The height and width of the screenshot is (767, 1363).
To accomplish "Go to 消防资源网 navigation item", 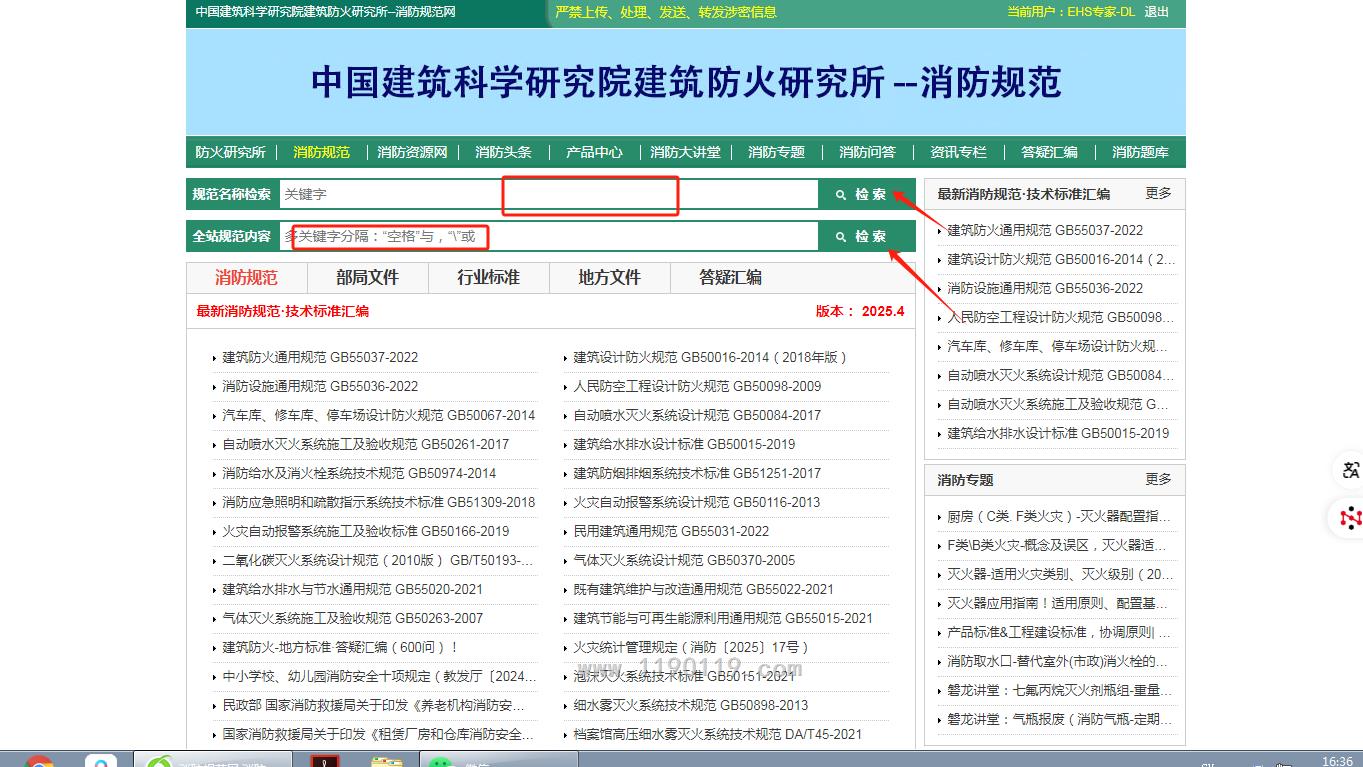I will pos(412,152).
